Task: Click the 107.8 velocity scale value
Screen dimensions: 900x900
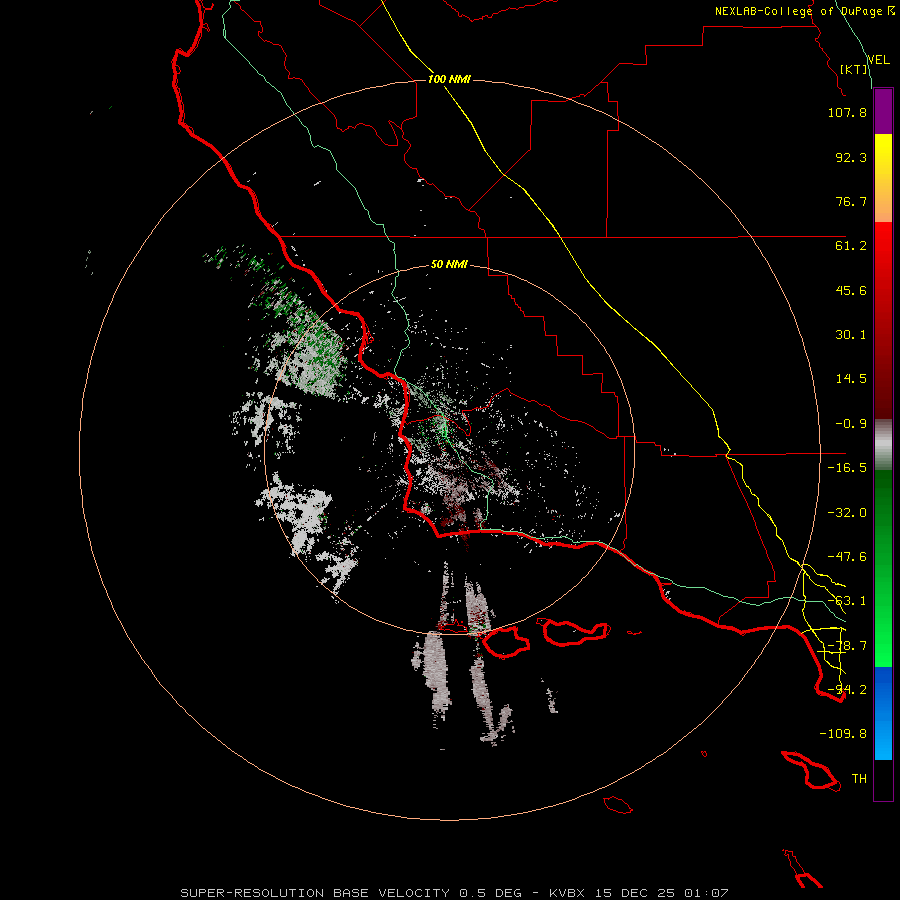Action: (x=847, y=112)
